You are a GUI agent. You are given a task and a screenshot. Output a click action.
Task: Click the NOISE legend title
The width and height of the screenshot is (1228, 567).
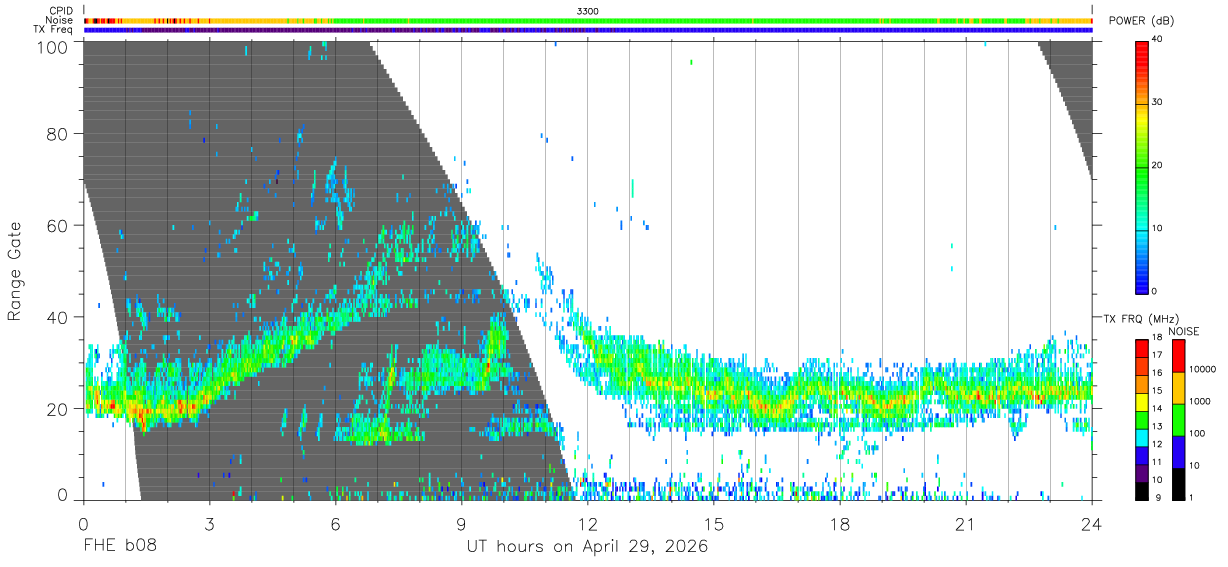(x=1184, y=331)
